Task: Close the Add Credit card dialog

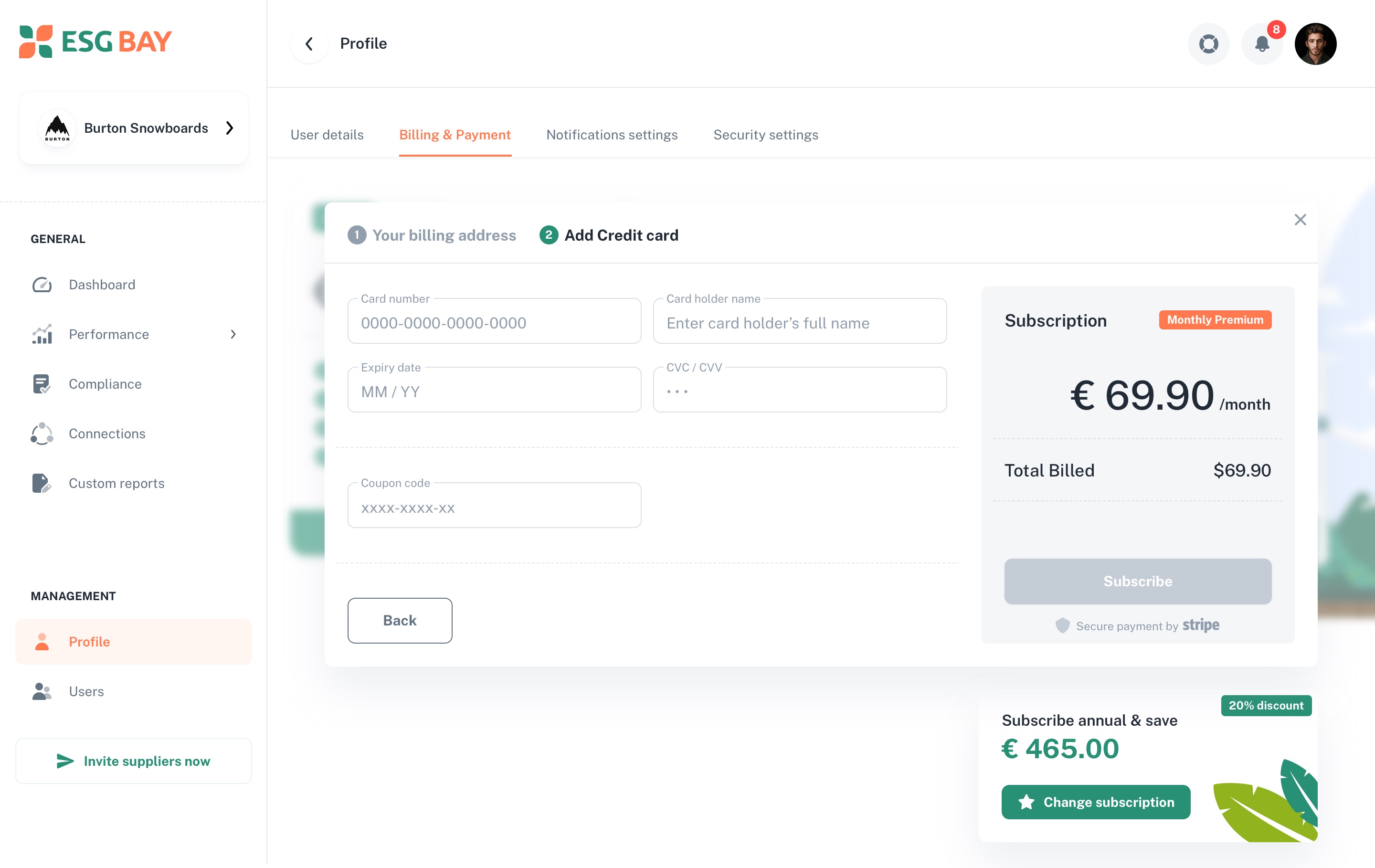Action: (1300, 221)
